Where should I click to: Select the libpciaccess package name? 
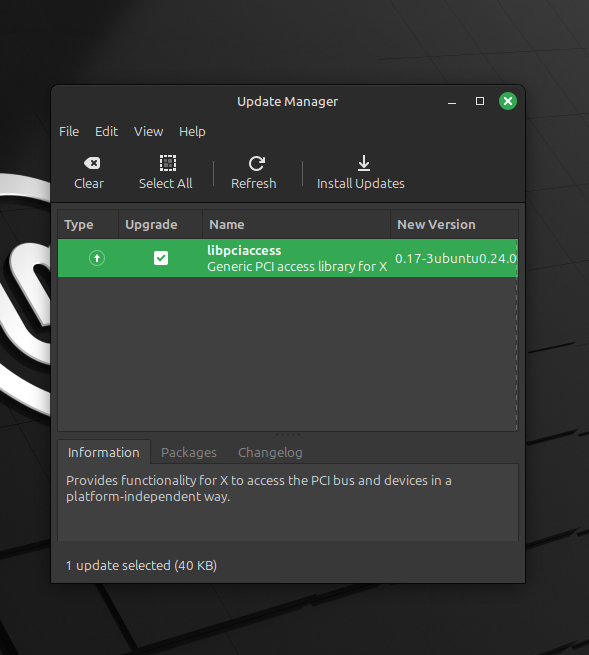click(244, 250)
